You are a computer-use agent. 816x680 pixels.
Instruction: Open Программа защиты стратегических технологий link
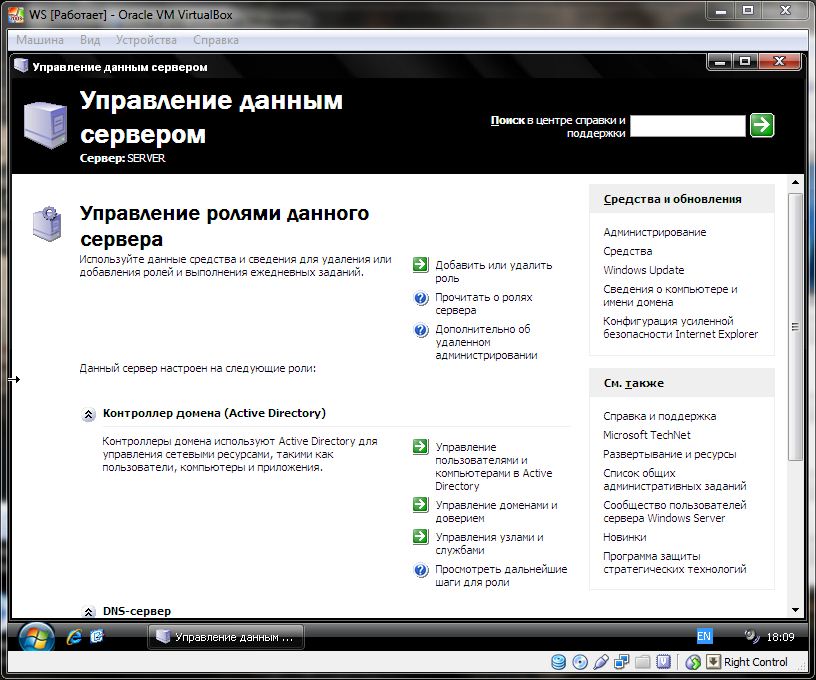click(674, 562)
